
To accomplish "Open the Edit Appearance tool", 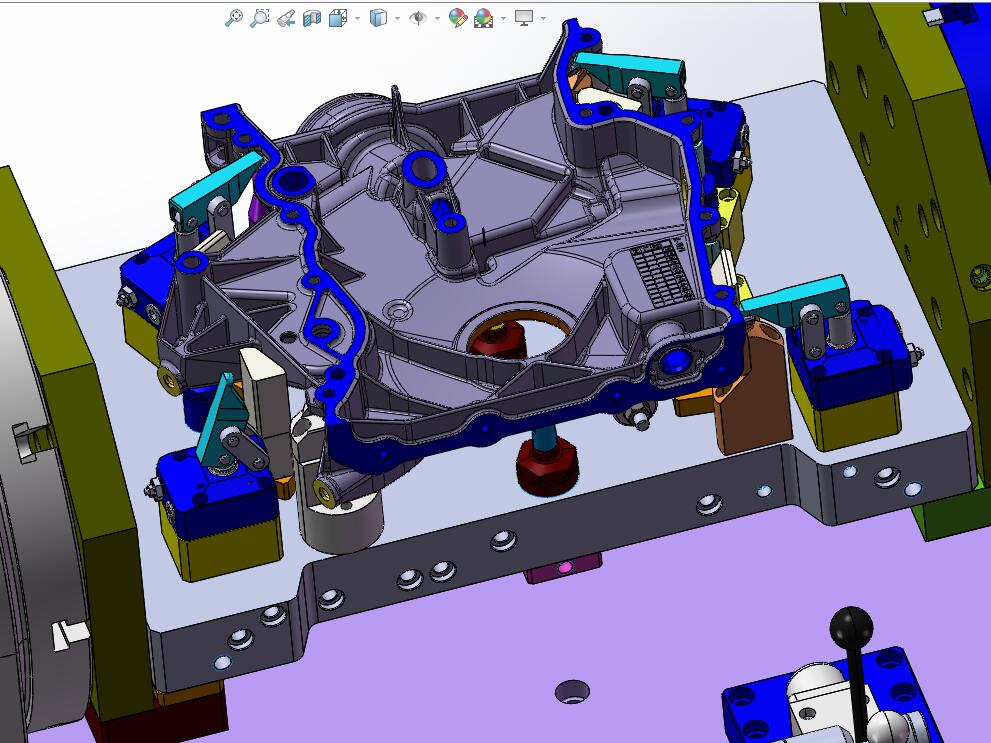I will tap(458, 18).
